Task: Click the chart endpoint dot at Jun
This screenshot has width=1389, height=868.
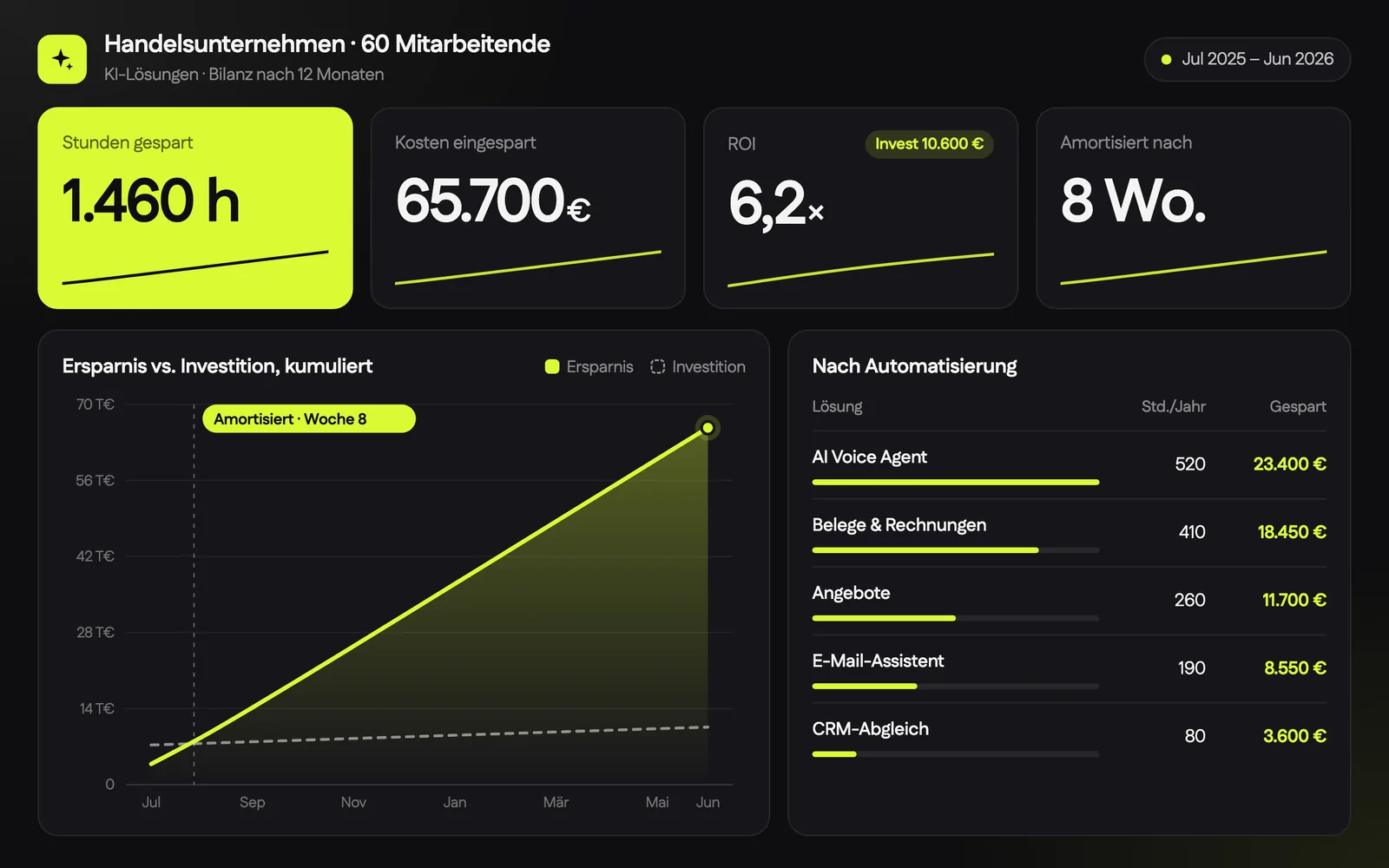Action: pyautogui.click(x=708, y=428)
